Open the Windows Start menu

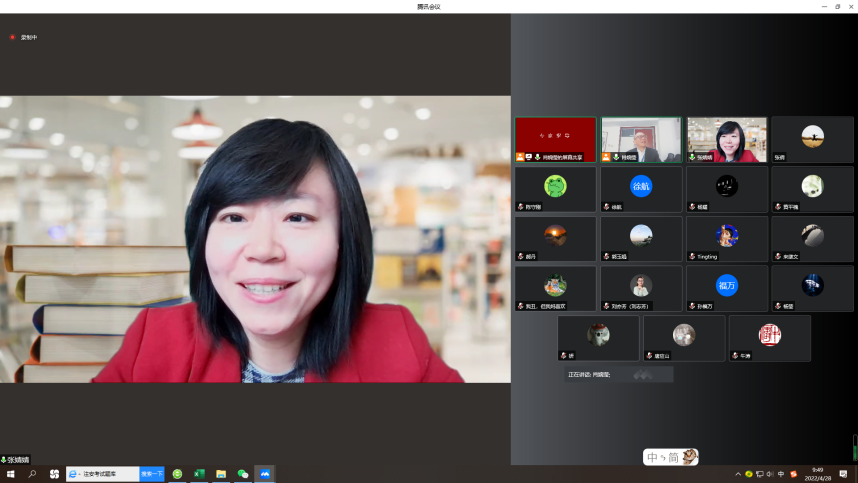[10, 474]
